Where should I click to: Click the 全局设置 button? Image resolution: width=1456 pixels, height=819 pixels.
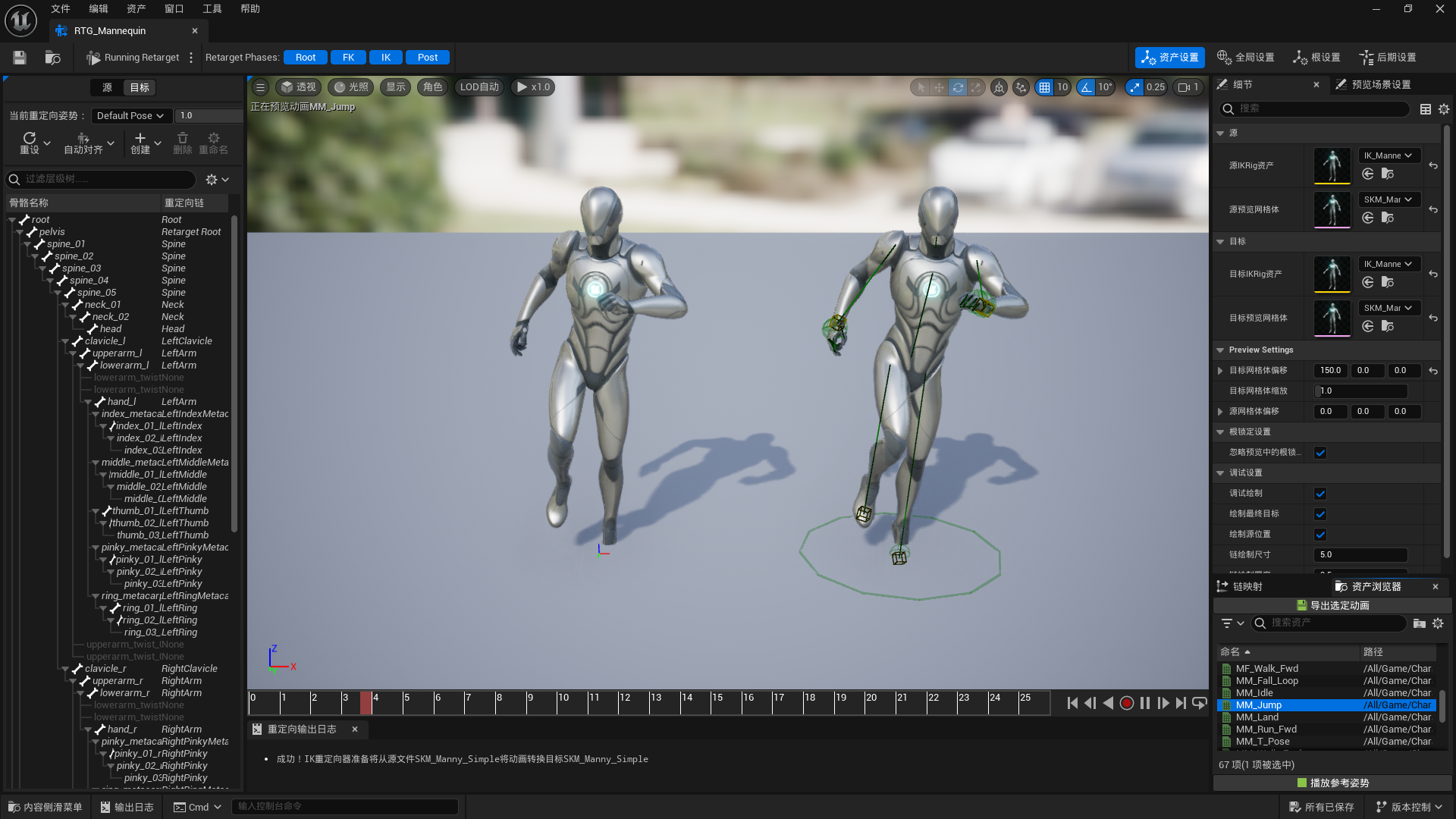point(1246,58)
